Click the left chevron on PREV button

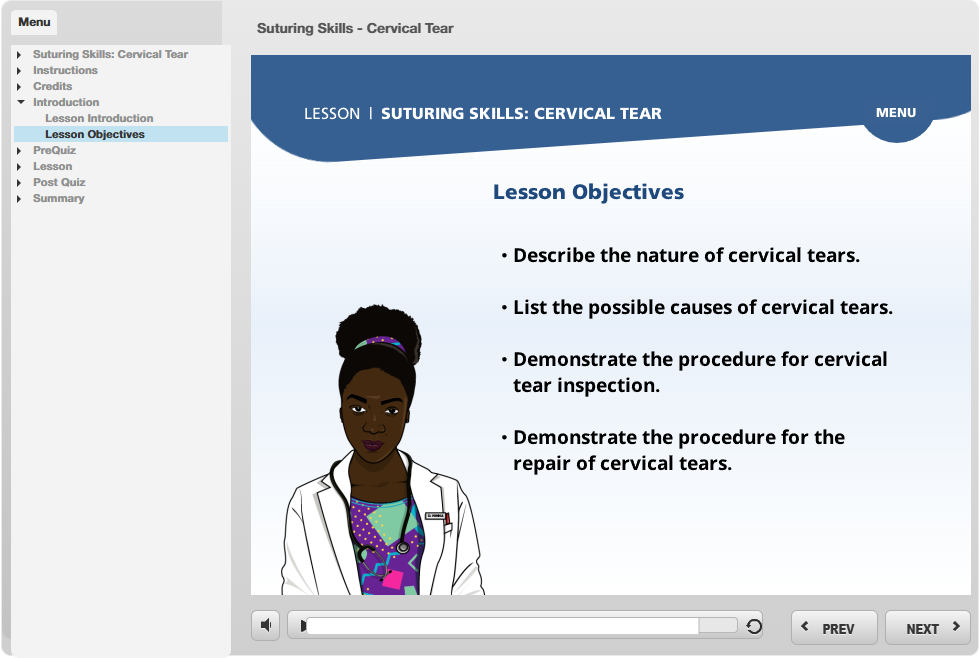806,627
